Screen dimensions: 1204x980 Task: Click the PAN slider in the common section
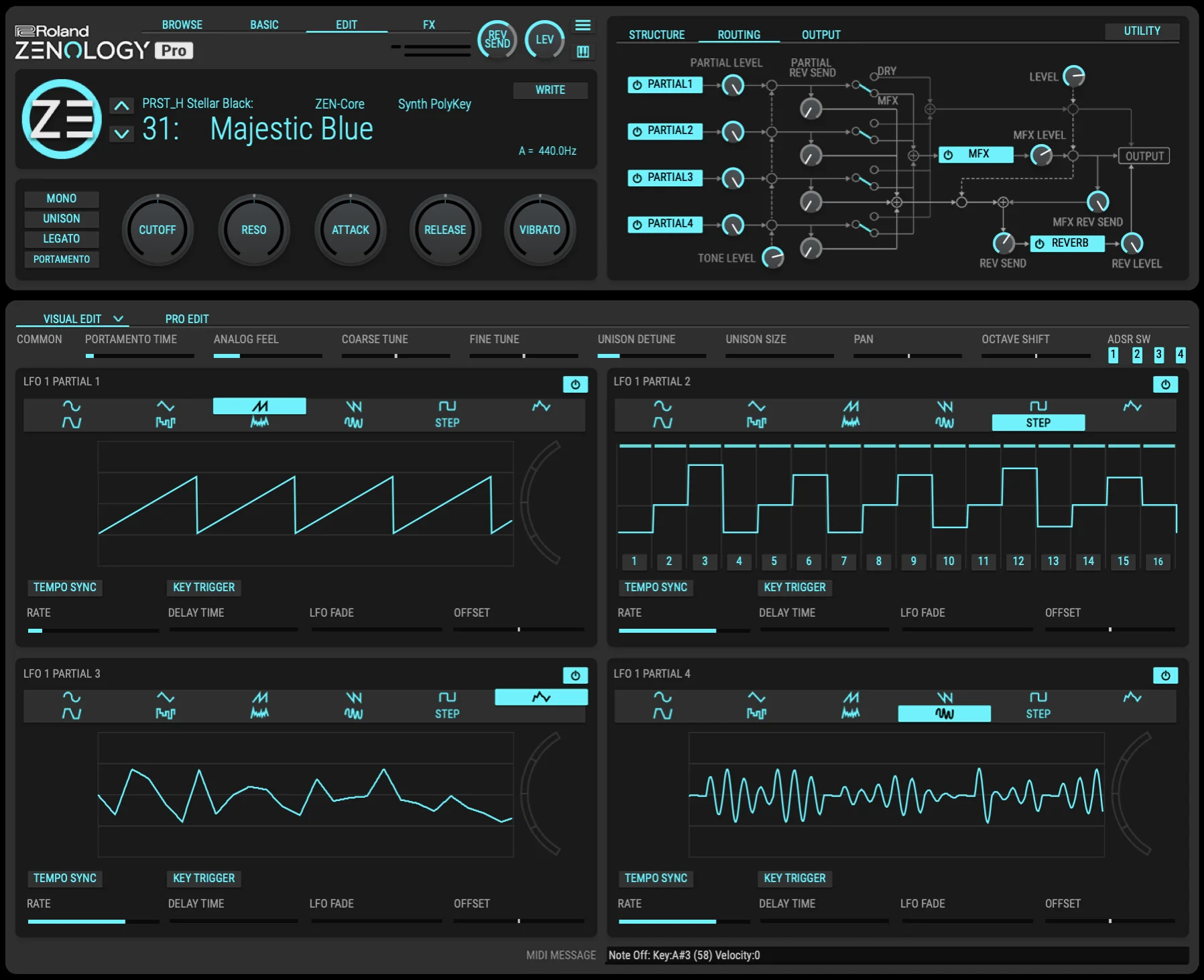click(x=907, y=355)
